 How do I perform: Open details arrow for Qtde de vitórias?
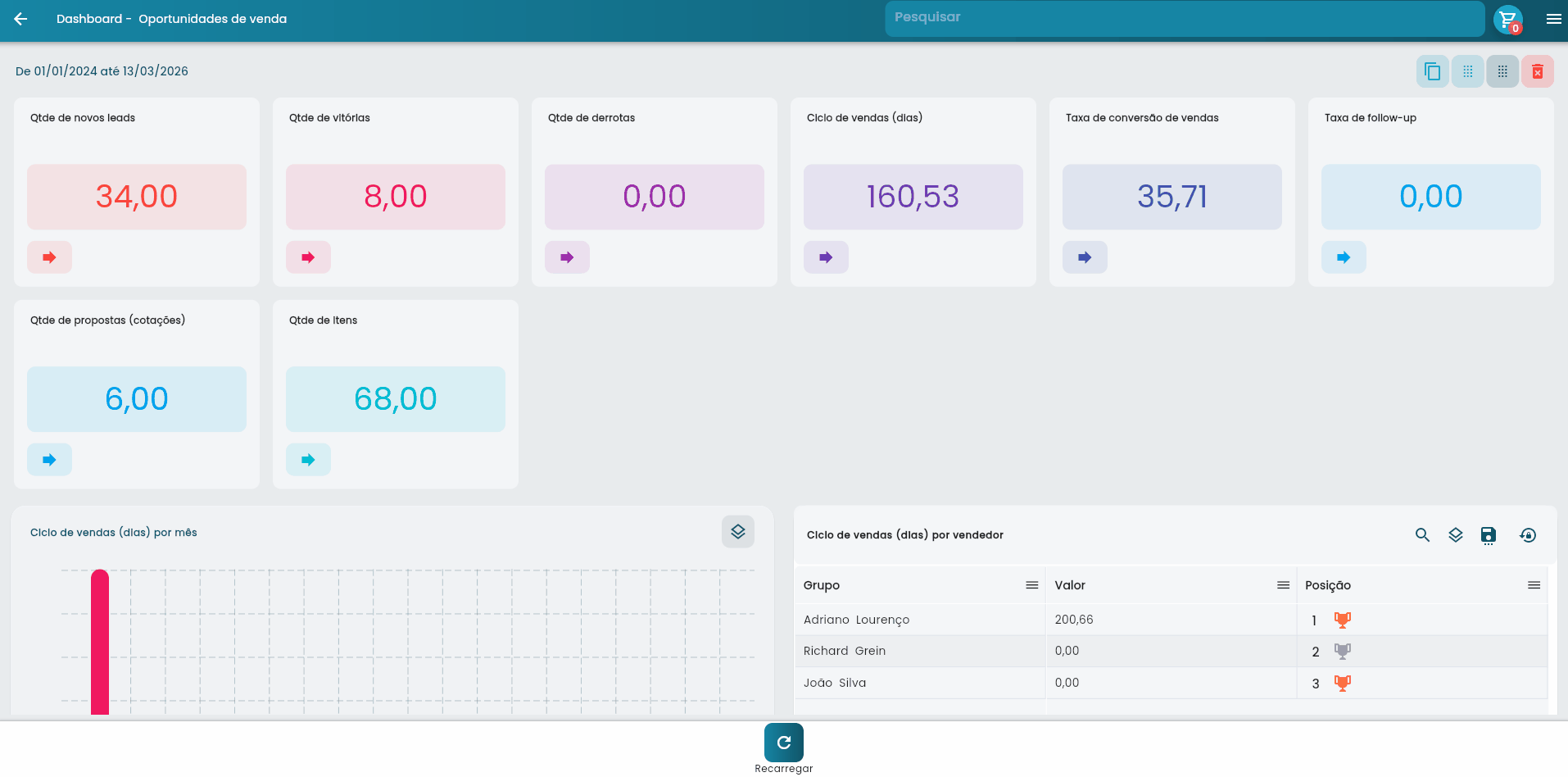coord(308,257)
